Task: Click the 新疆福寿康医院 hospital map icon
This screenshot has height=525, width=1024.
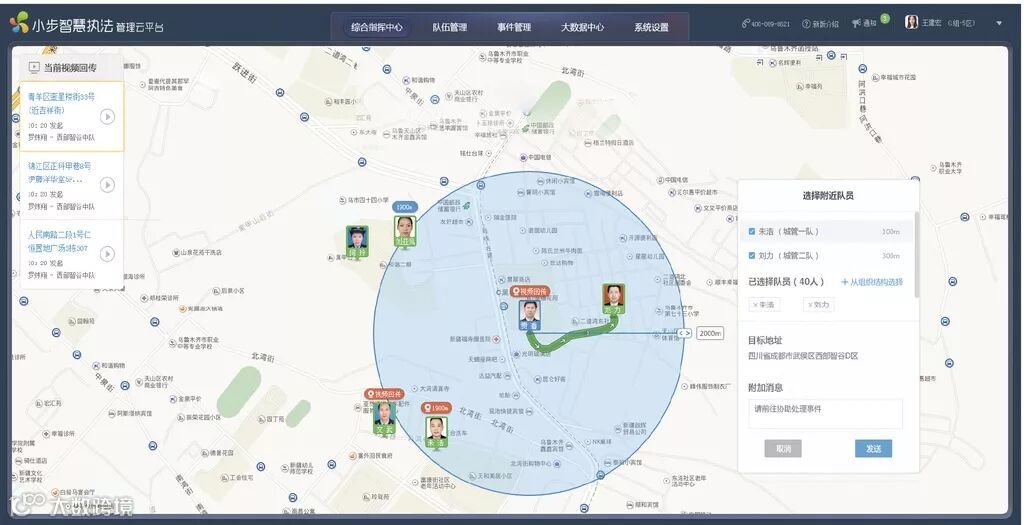Action: [496, 339]
